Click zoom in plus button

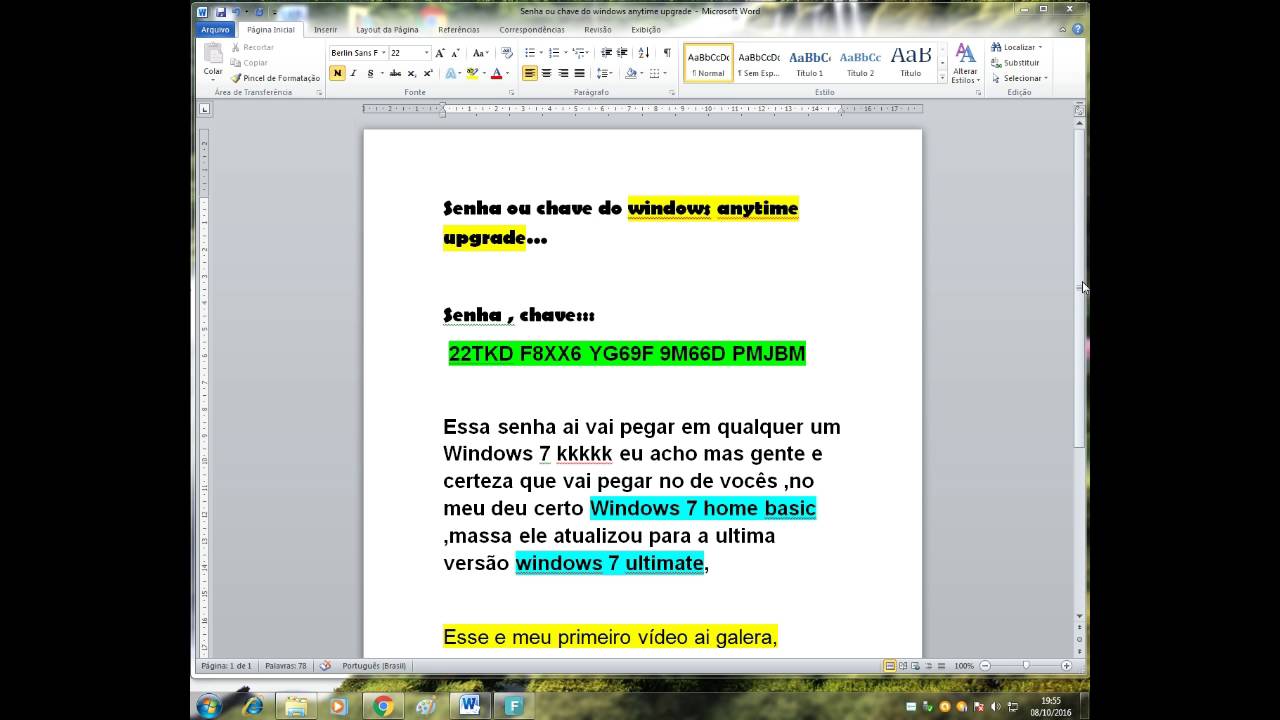1066,666
